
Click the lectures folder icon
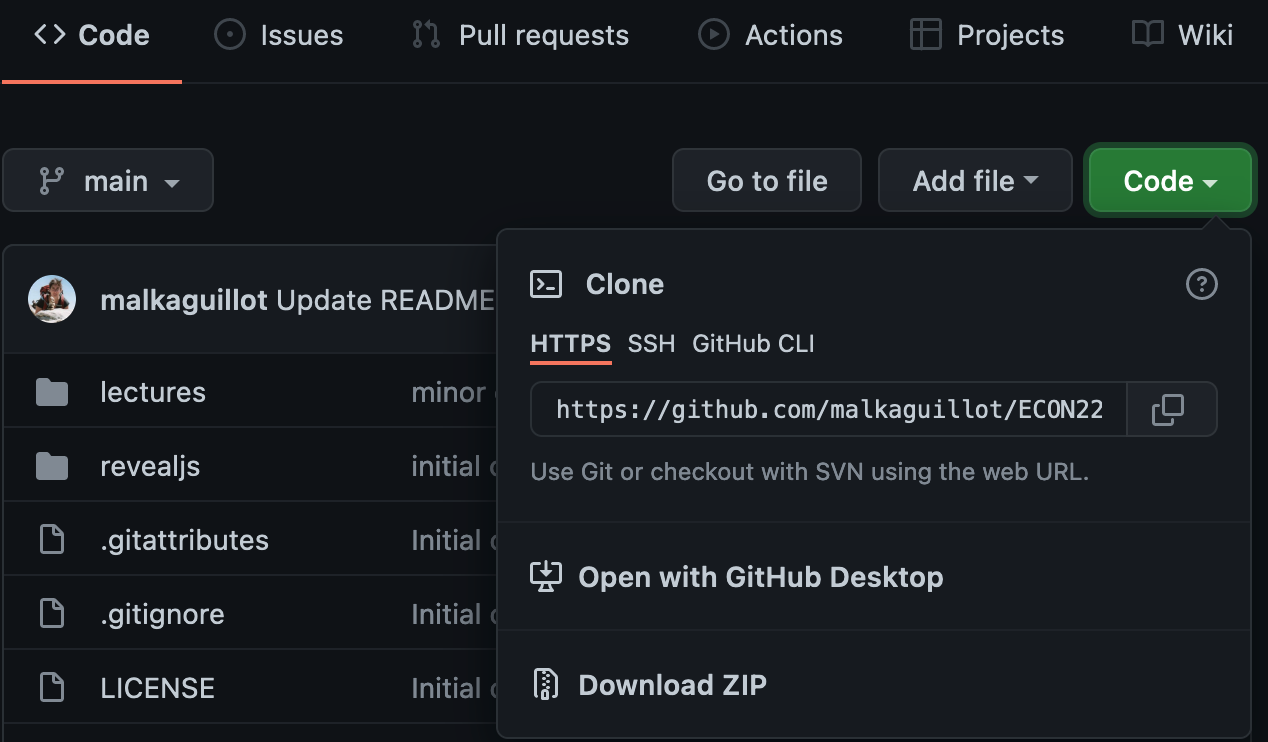pyautogui.click(x=52, y=392)
